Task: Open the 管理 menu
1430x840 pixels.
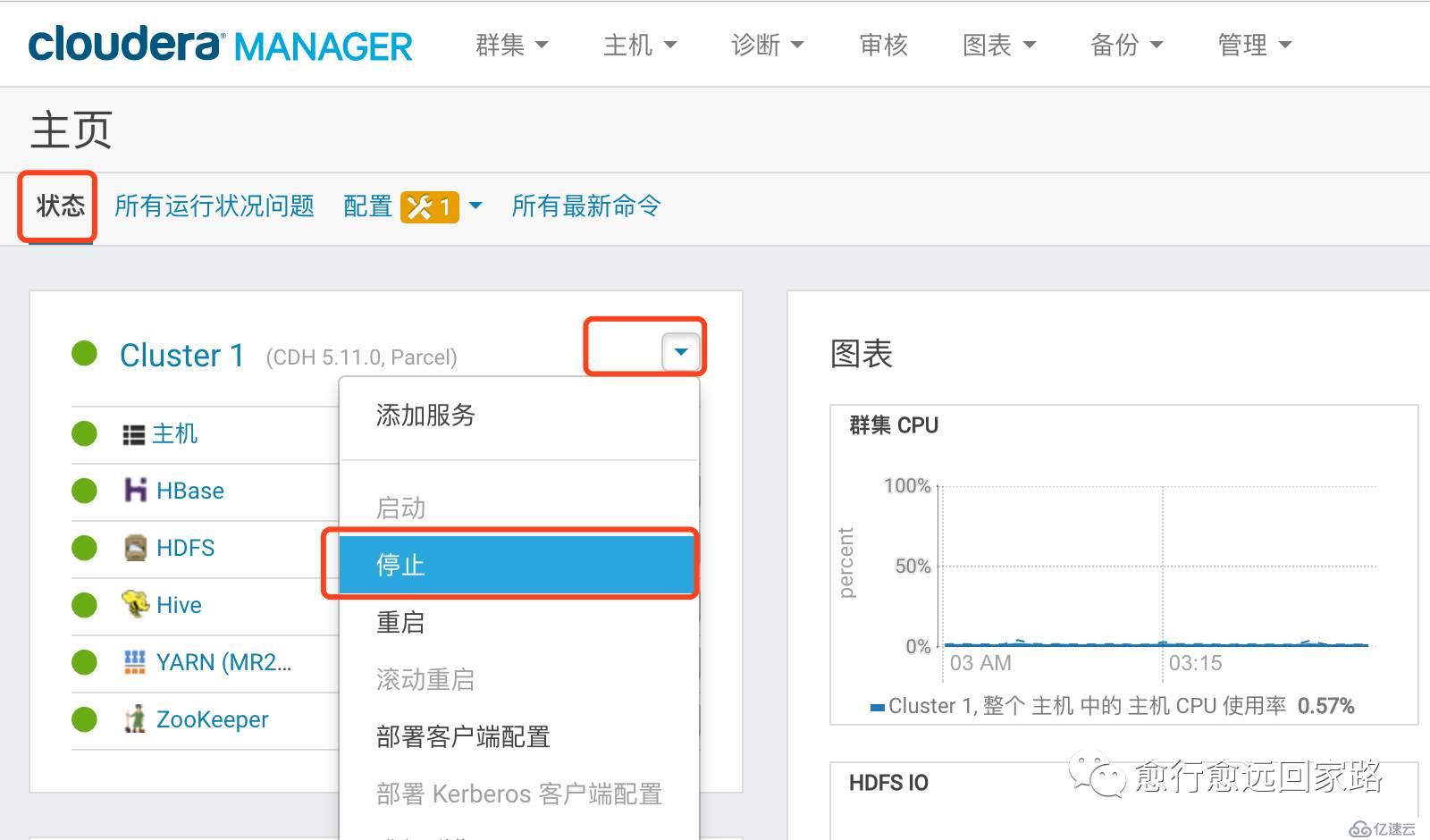Action: point(1254,45)
